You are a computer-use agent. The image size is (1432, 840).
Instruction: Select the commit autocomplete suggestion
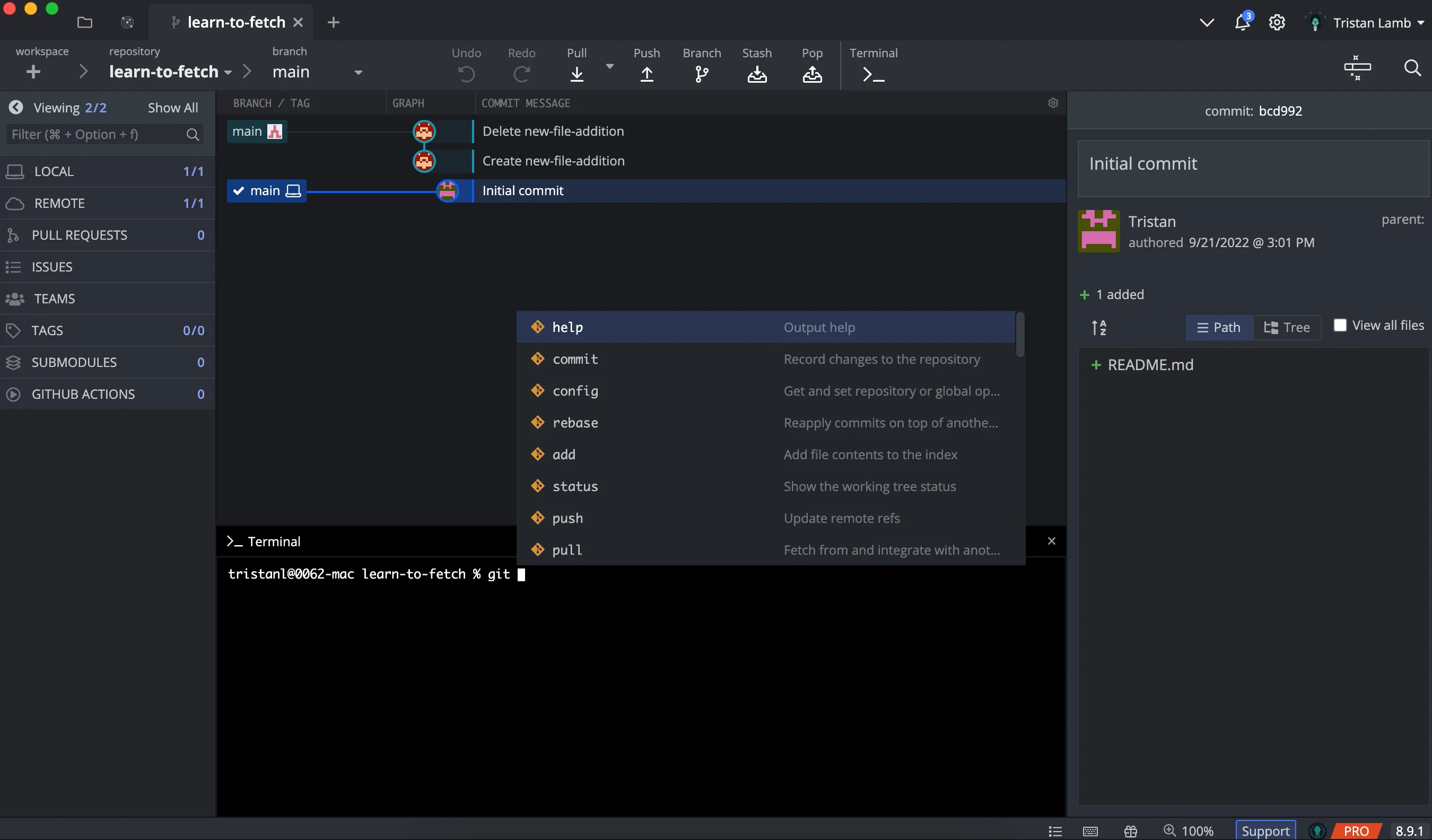point(575,359)
